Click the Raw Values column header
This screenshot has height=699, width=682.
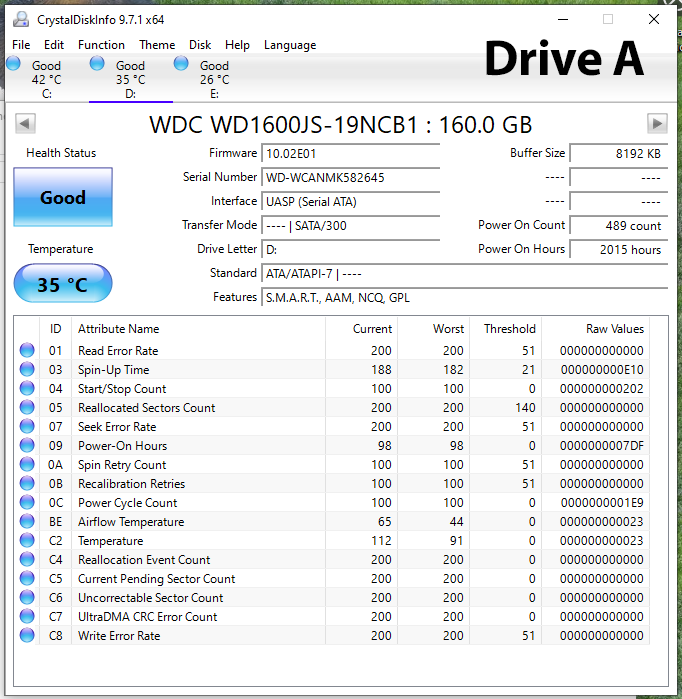pyautogui.click(x=615, y=329)
